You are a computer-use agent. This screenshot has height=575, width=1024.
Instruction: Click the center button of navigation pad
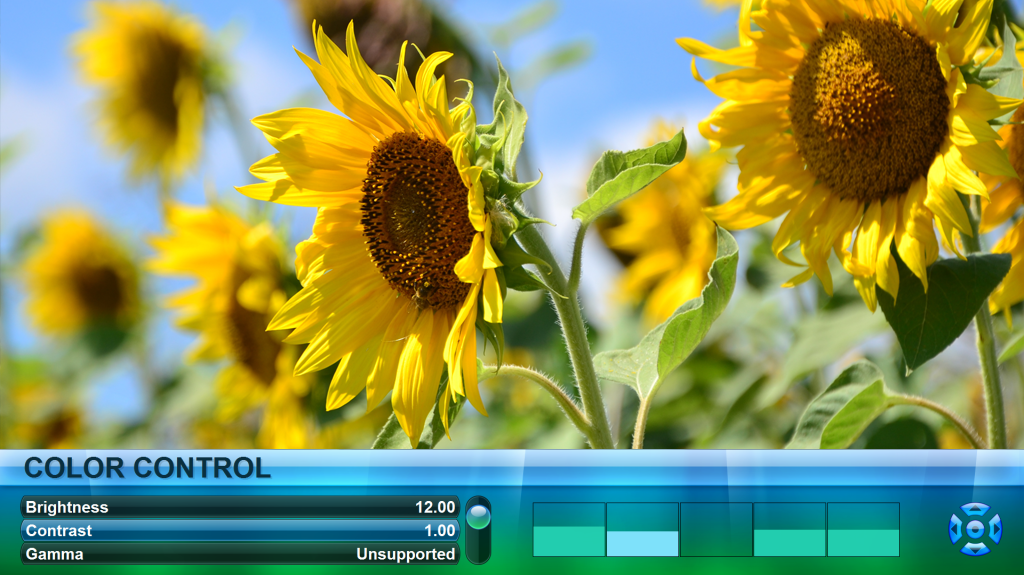(x=975, y=529)
